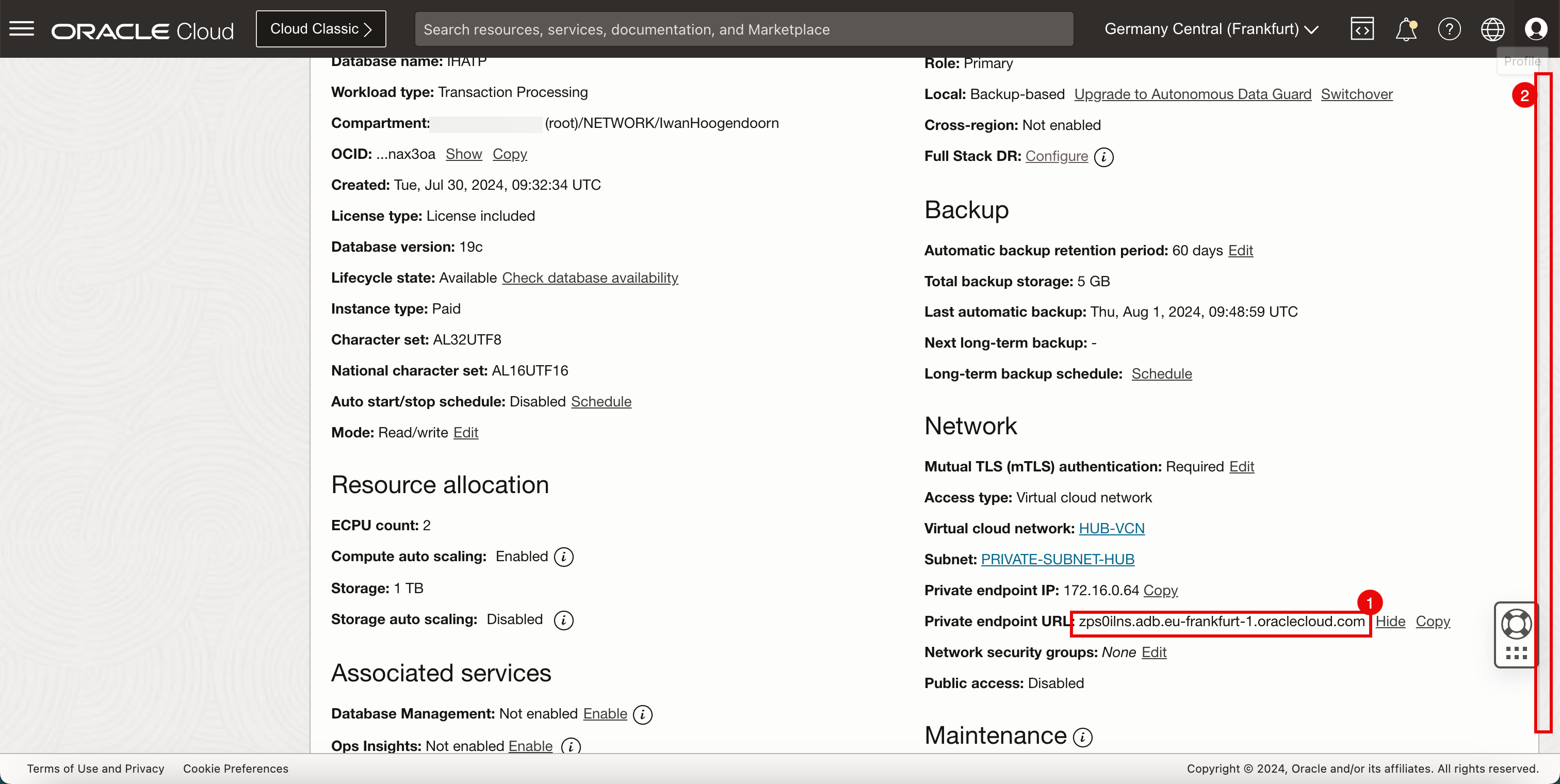The width and height of the screenshot is (1560, 784).
Task: Open the user Profile avatar menu
Action: pyautogui.click(x=1536, y=29)
